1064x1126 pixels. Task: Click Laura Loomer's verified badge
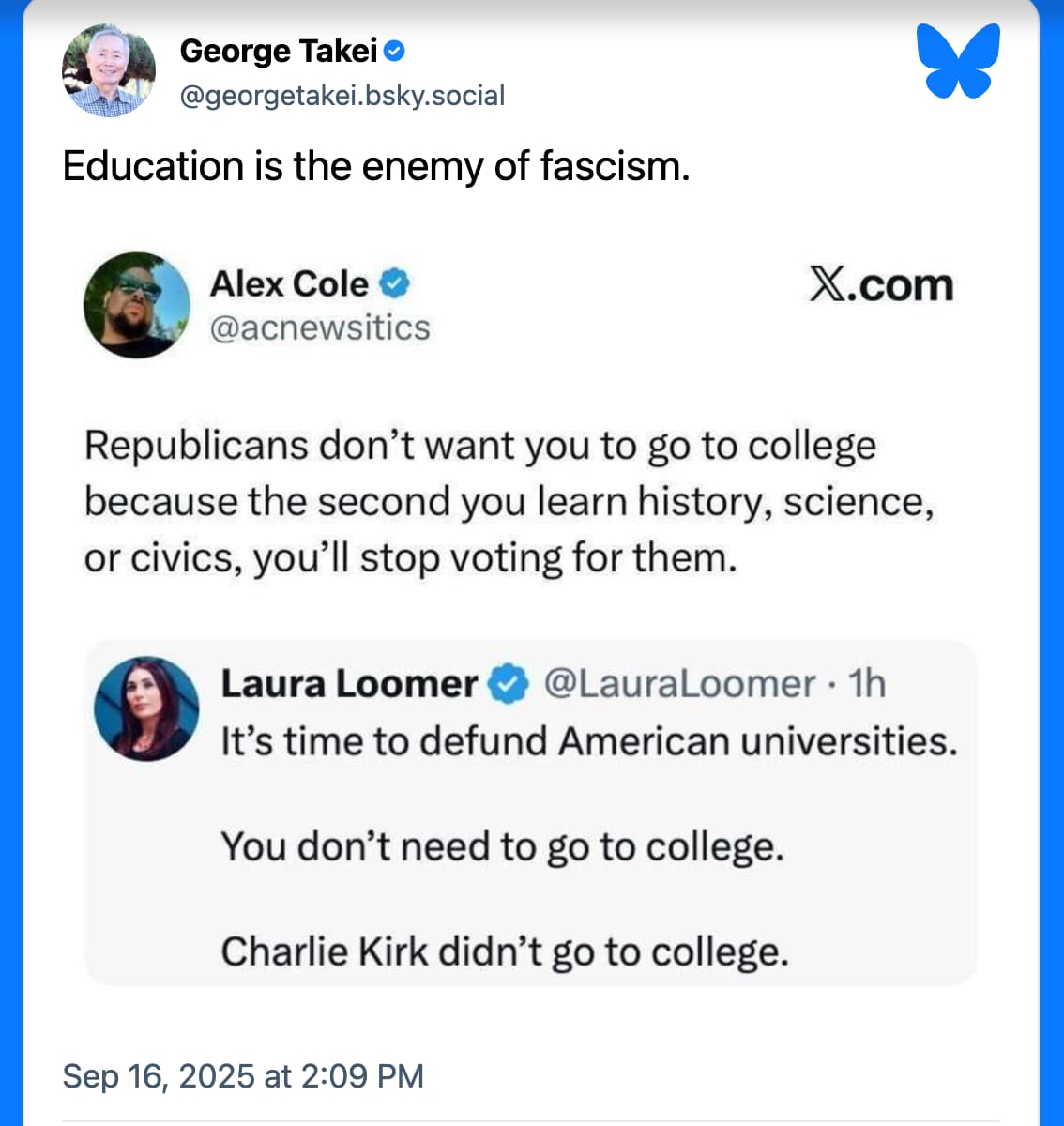510,683
